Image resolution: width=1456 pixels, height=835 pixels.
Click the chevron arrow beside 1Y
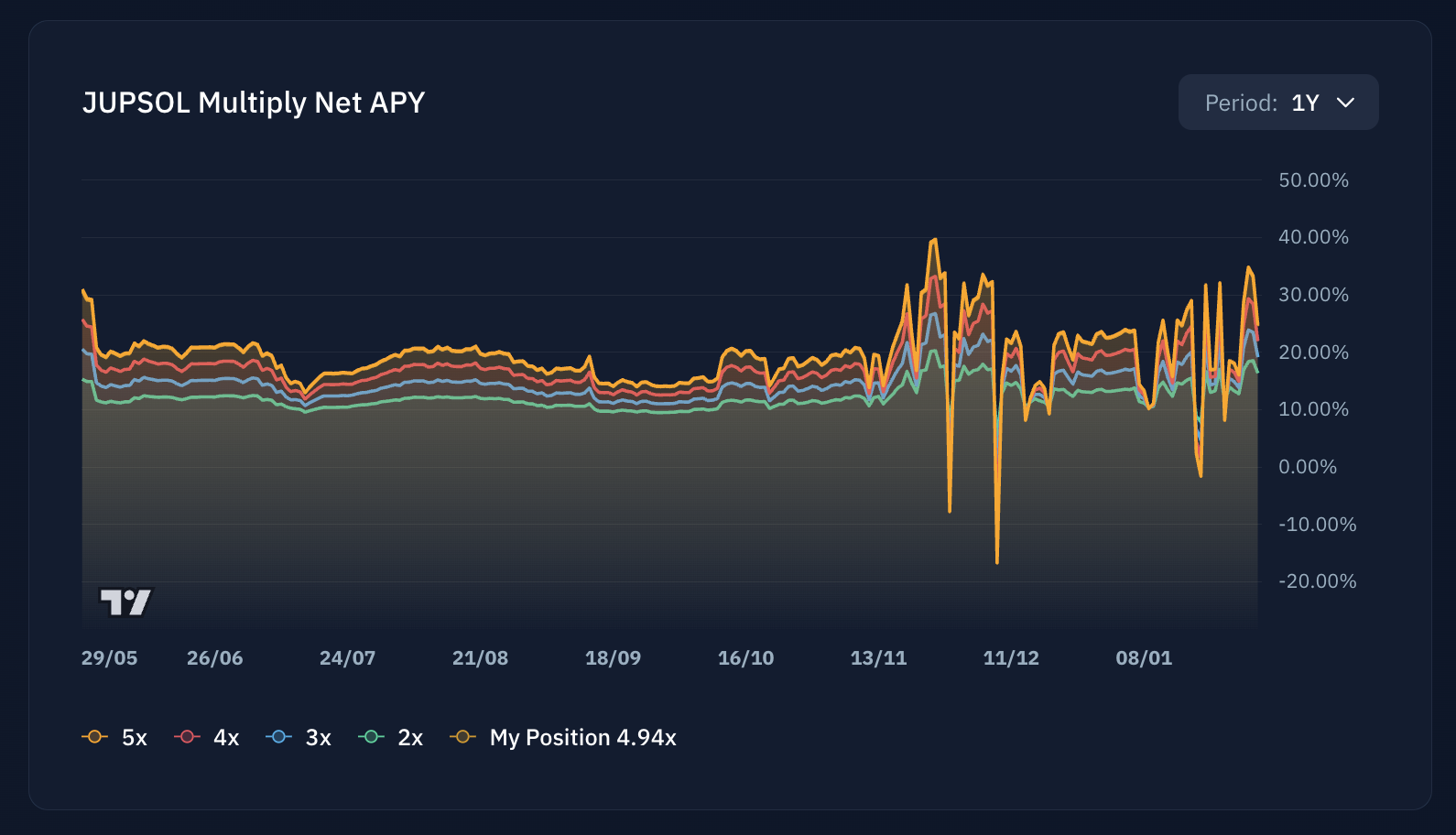[1345, 103]
